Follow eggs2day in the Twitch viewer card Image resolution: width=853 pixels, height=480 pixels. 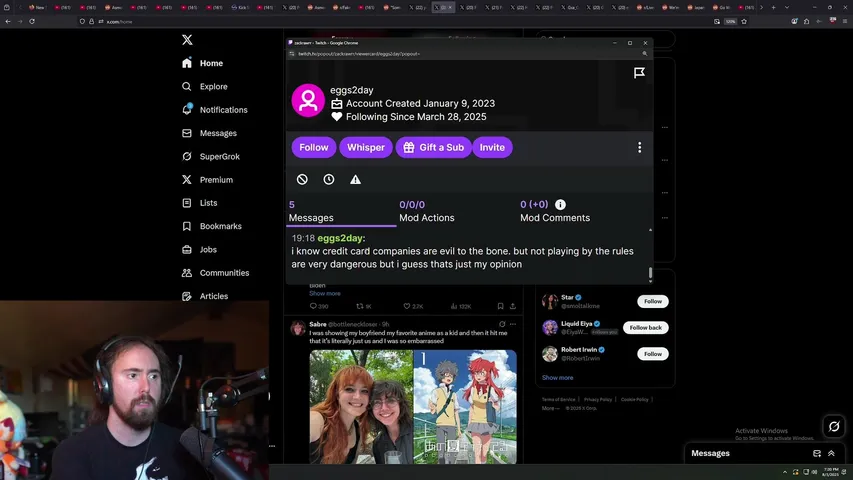314,147
